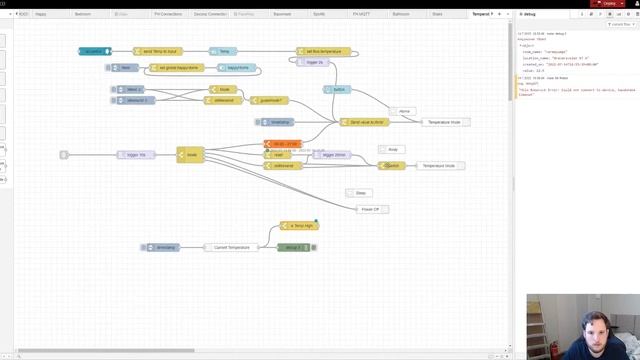Select the large Mode switch node
The height and width of the screenshot is (360, 640).
pyautogui.click(x=191, y=155)
